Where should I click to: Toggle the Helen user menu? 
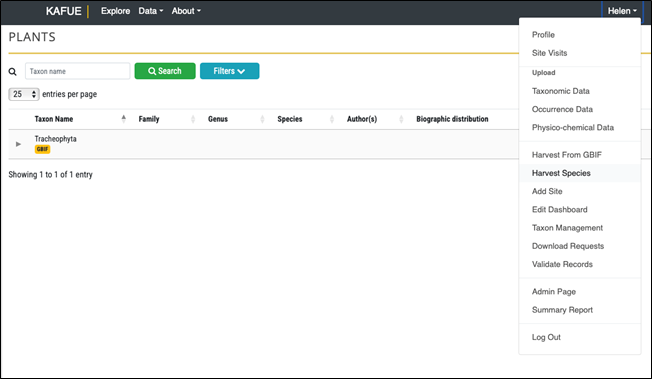coord(622,11)
